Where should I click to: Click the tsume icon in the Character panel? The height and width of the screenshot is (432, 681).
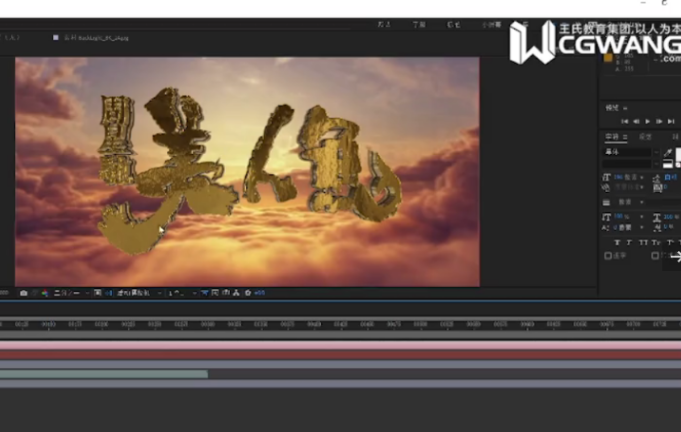658,228
